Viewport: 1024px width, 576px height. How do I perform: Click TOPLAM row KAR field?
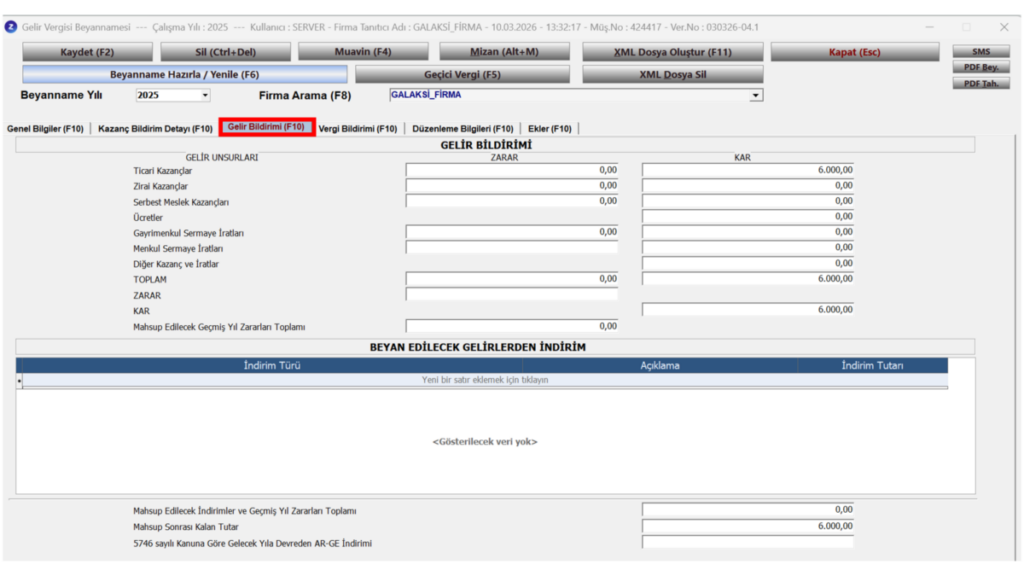click(x=748, y=279)
